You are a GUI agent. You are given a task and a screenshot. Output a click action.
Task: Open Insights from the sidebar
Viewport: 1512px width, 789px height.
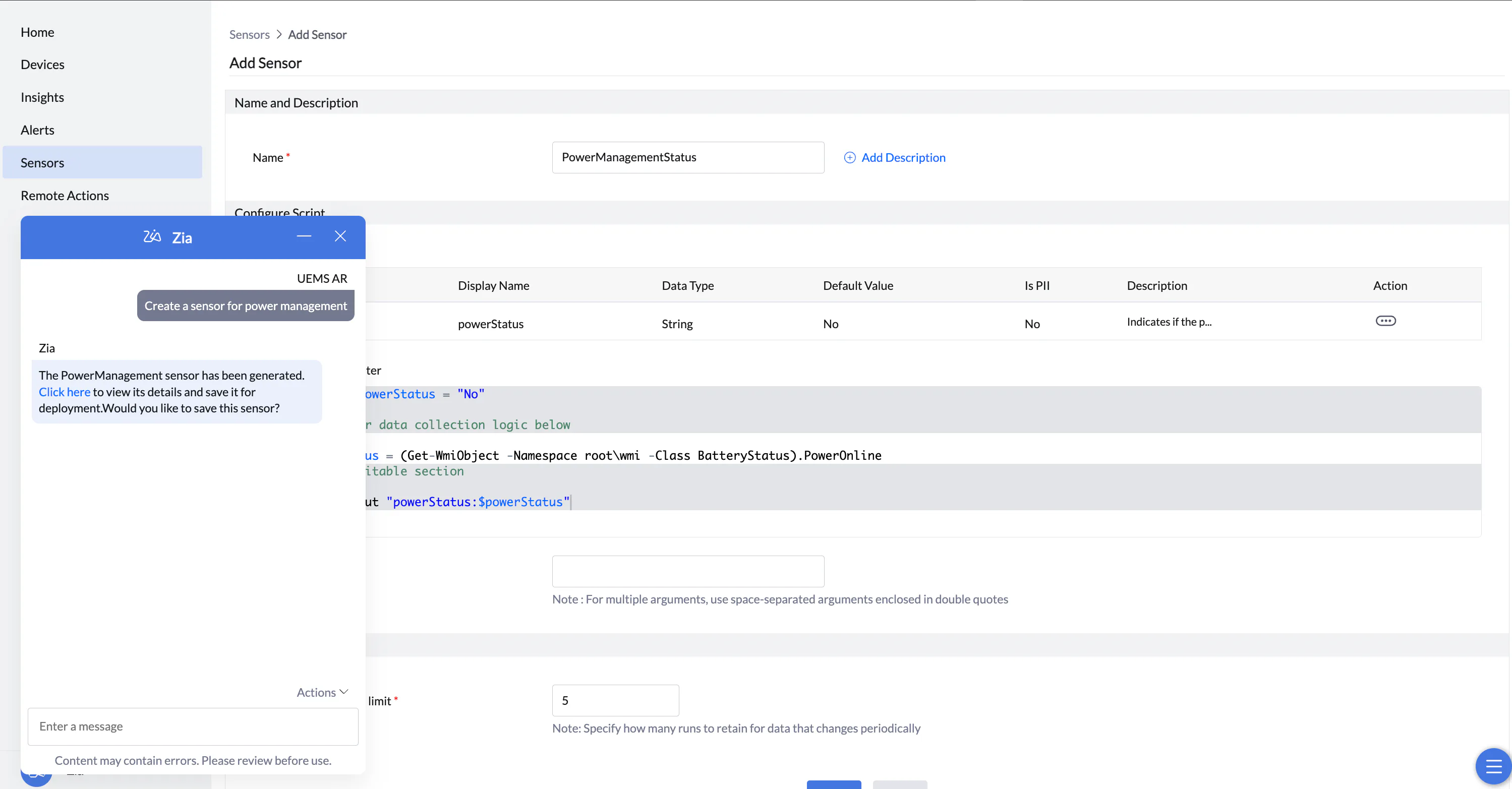(42, 97)
